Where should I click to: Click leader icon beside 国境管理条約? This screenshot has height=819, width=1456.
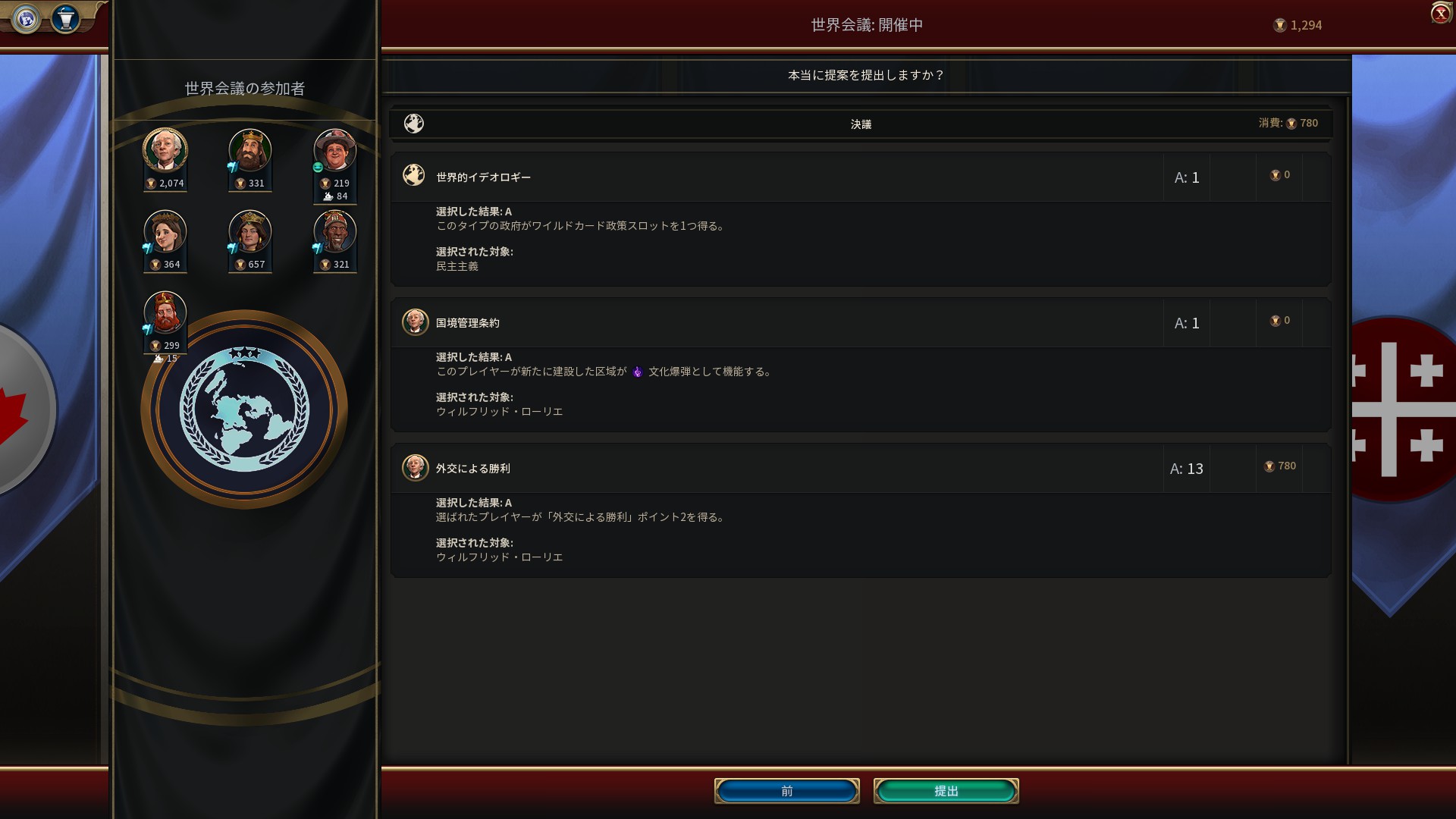[415, 322]
